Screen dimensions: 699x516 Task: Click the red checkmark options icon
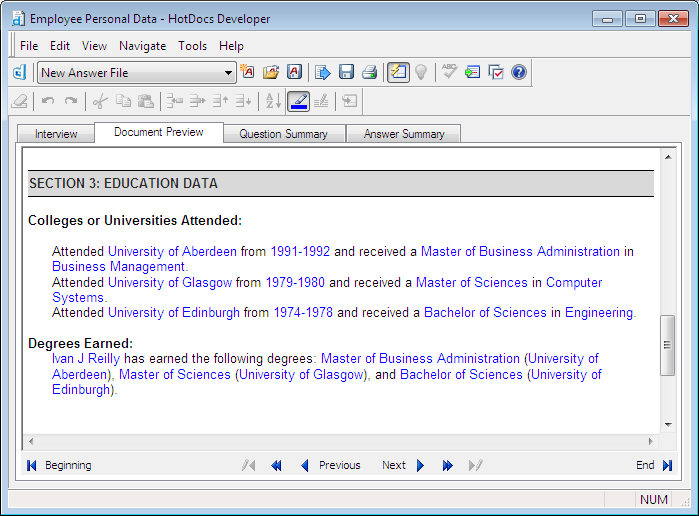pyautogui.click(x=496, y=72)
